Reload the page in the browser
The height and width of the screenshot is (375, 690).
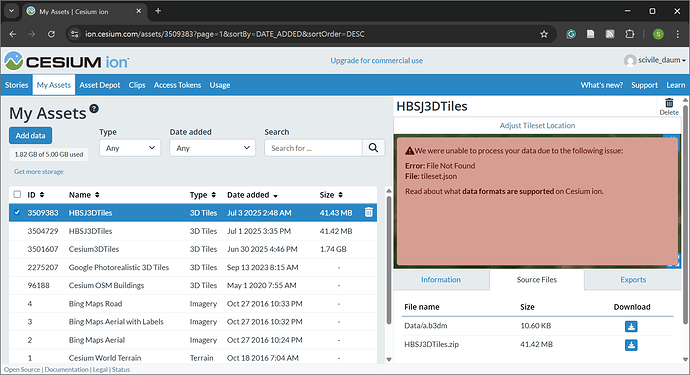(51, 34)
